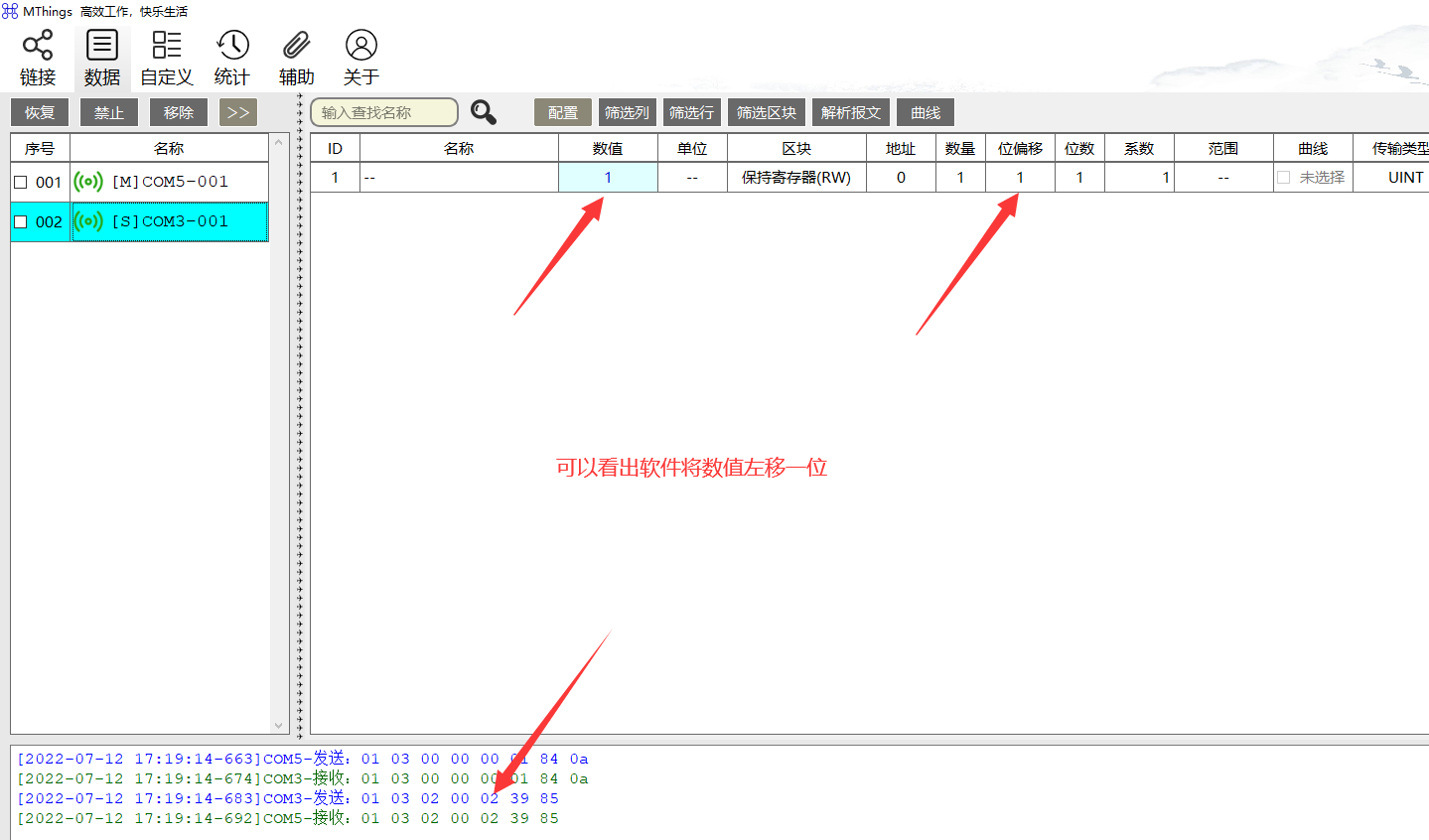Expand the left panel with >> button
Image resolution: width=1429 pixels, height=840 pixels.
coord(237,112)
